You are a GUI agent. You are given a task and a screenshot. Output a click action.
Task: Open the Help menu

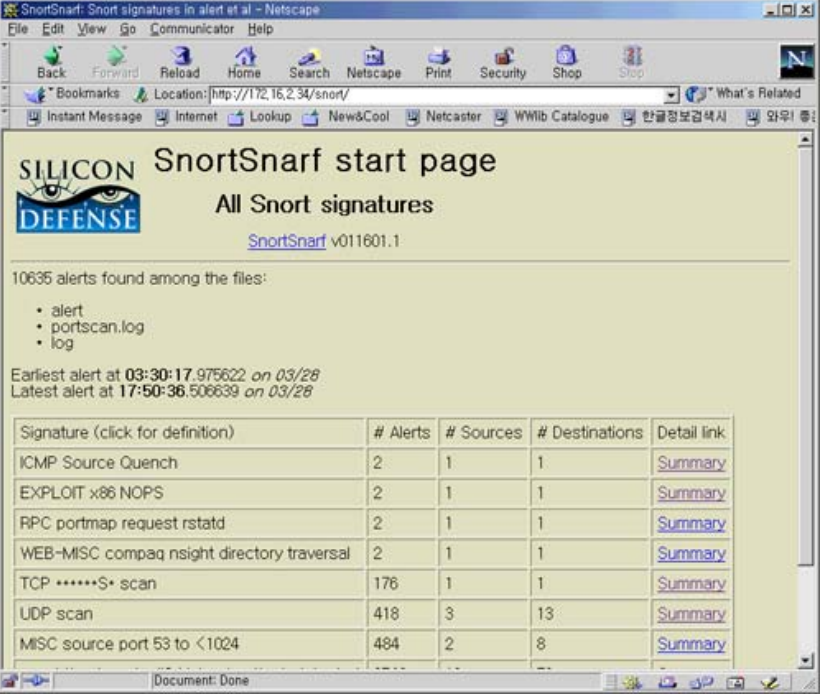coord(260,29)
